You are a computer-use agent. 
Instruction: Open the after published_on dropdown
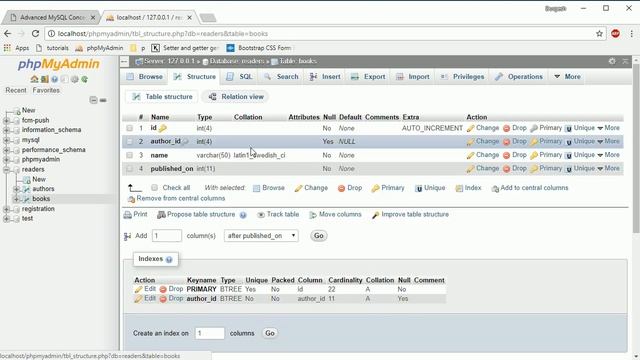click(261, 236)
